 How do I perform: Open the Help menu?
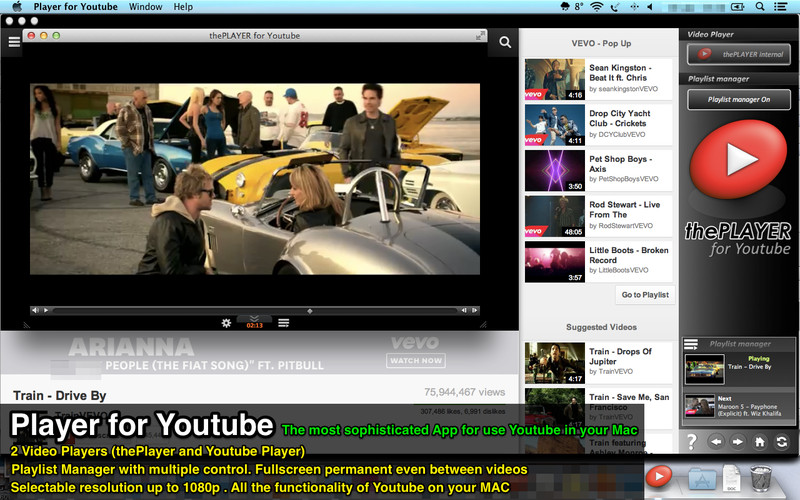183,7
